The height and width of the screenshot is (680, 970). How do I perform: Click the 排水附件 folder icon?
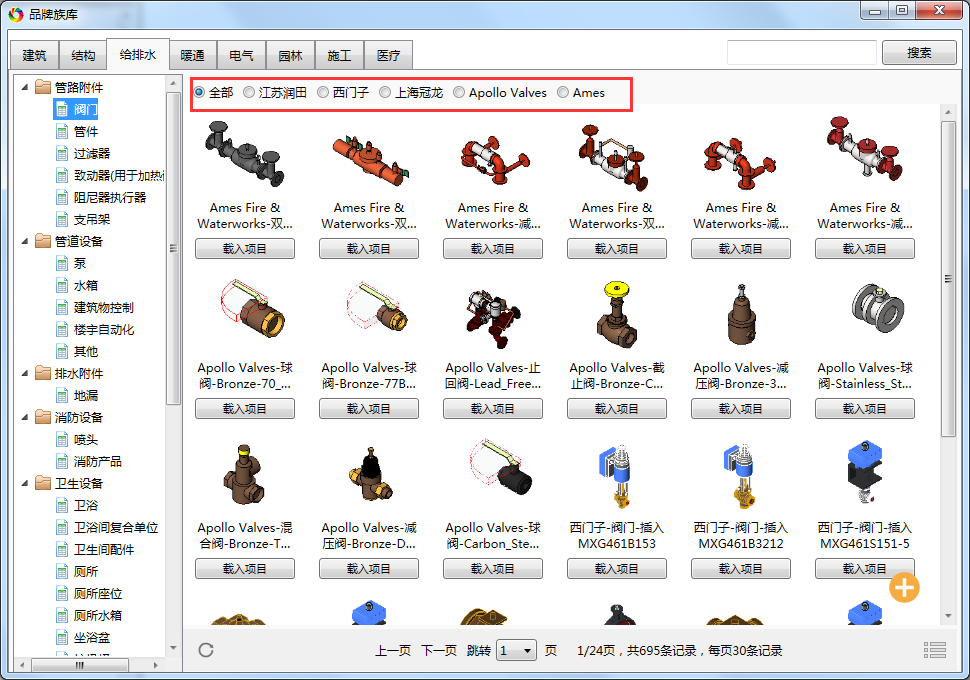point(43,373)
